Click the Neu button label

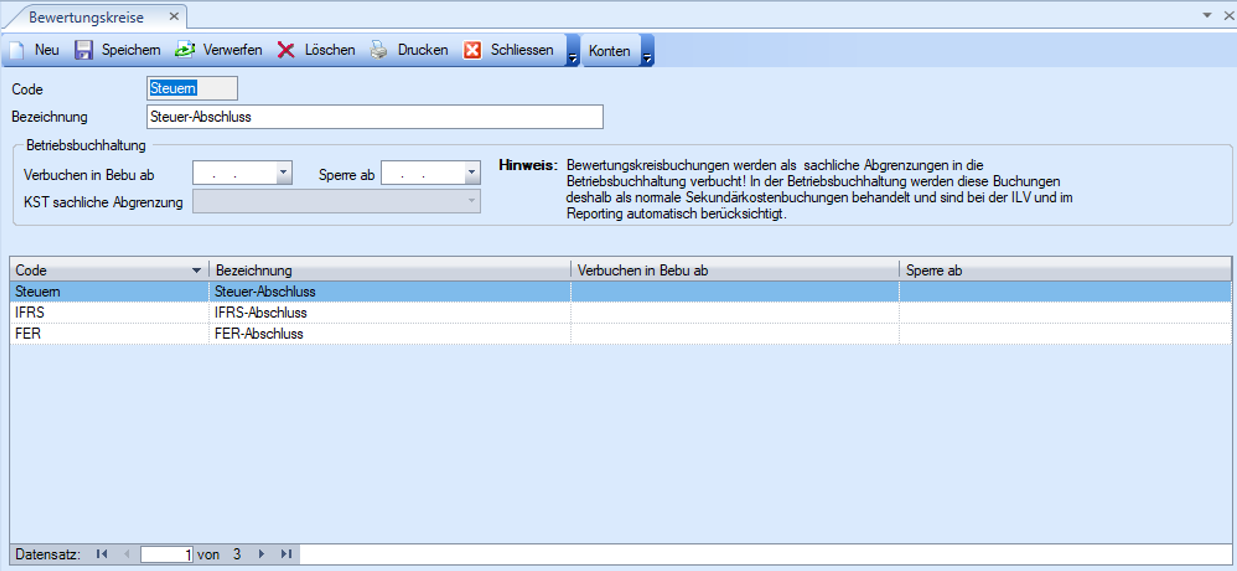47,50
